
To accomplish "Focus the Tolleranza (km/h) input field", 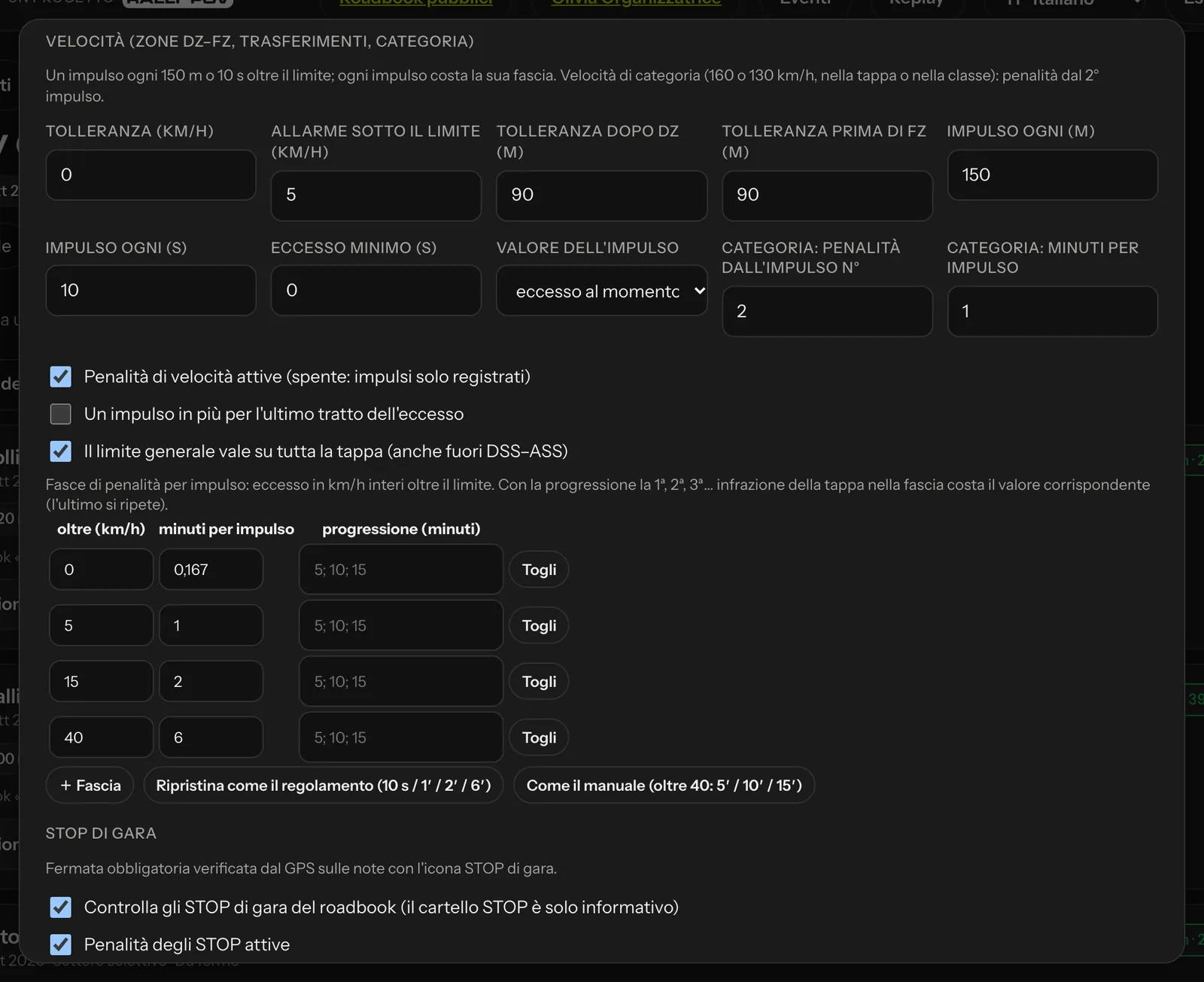I will coord(151,175).
